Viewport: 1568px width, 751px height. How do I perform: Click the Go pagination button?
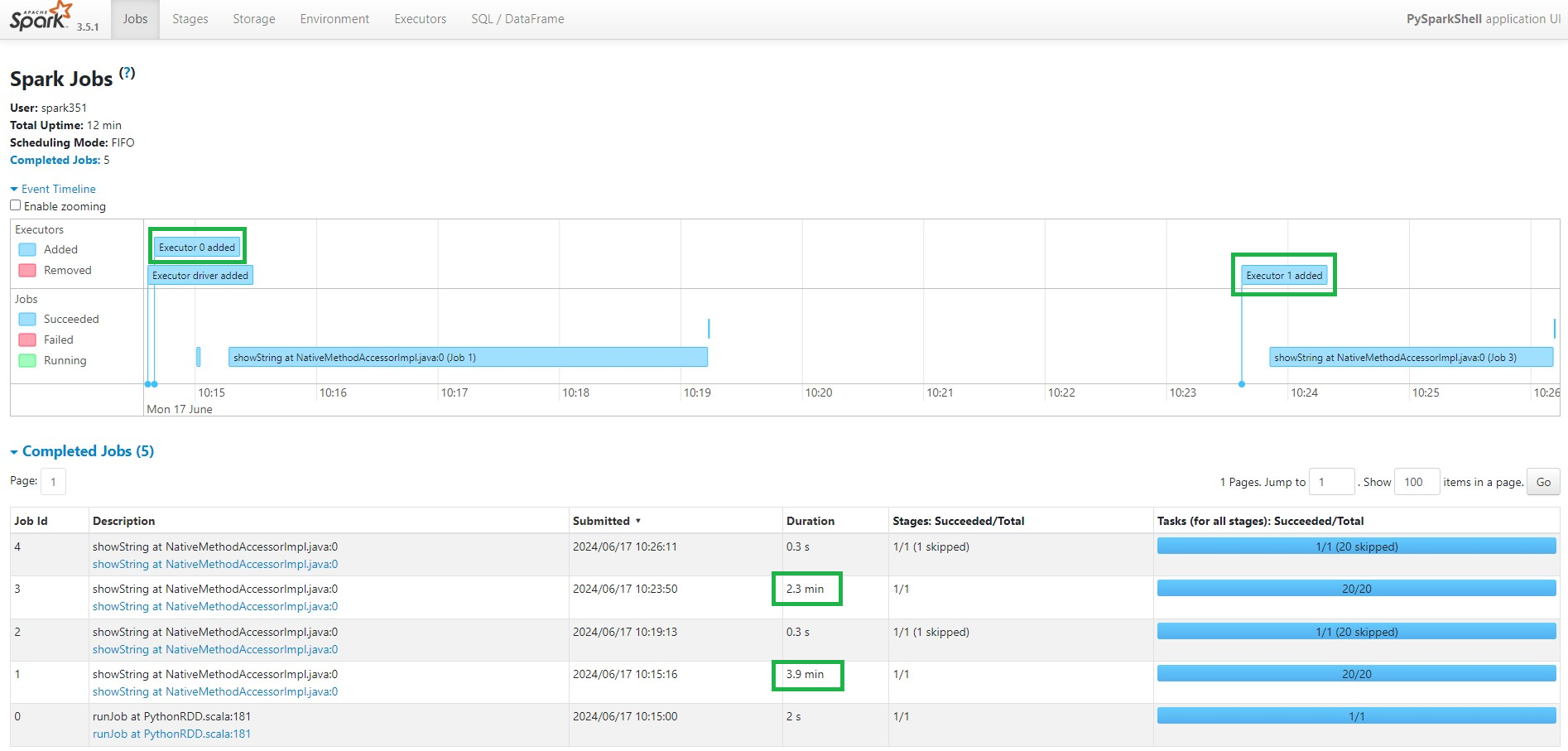[x=1543, y=482]
